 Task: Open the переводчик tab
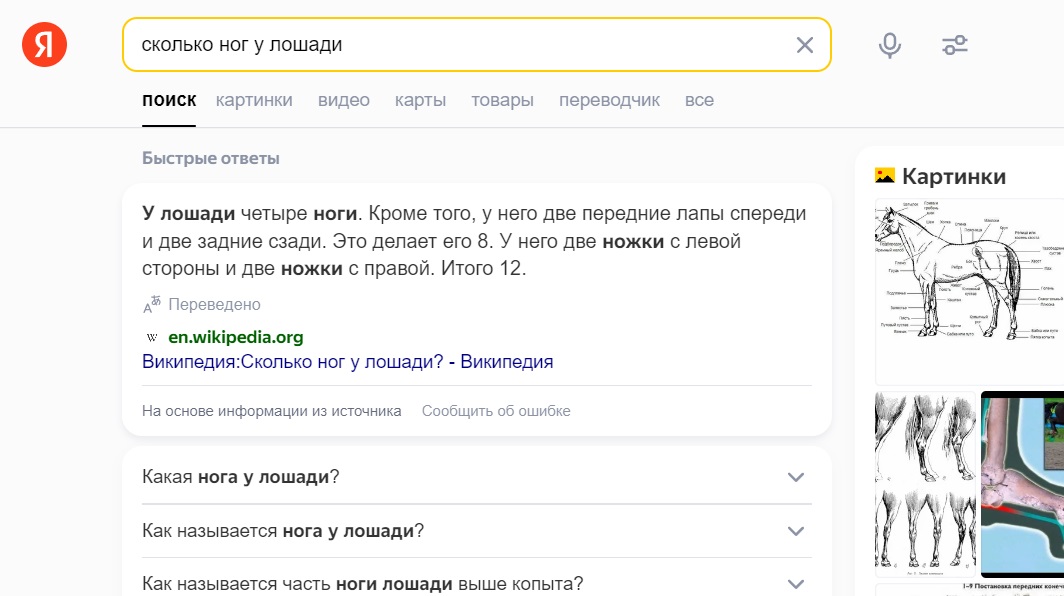[609, 100]
